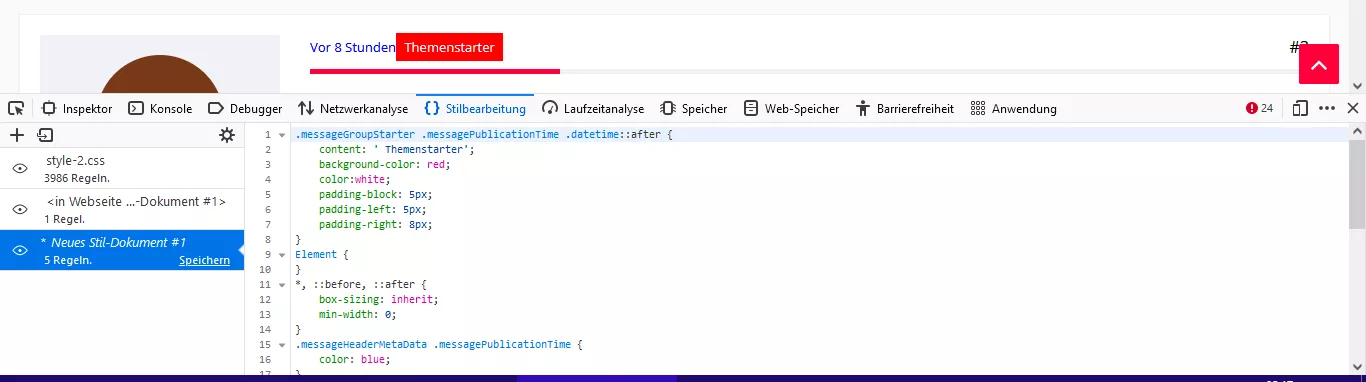Click the red Themenstarter badge
The height and width of the screenshot is (382, 1366).
[449, 47]
